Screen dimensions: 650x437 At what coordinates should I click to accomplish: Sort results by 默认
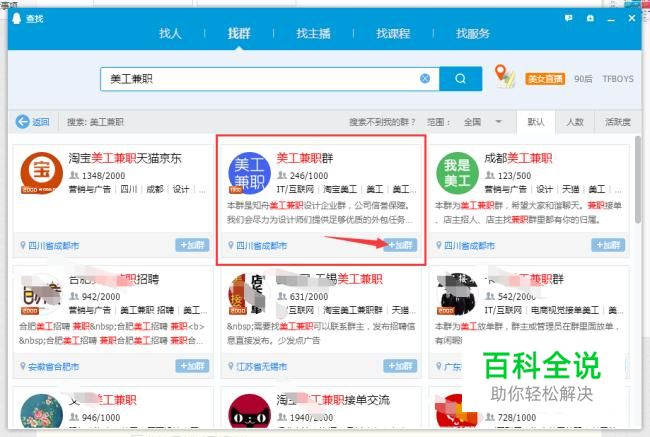(536, 122)
